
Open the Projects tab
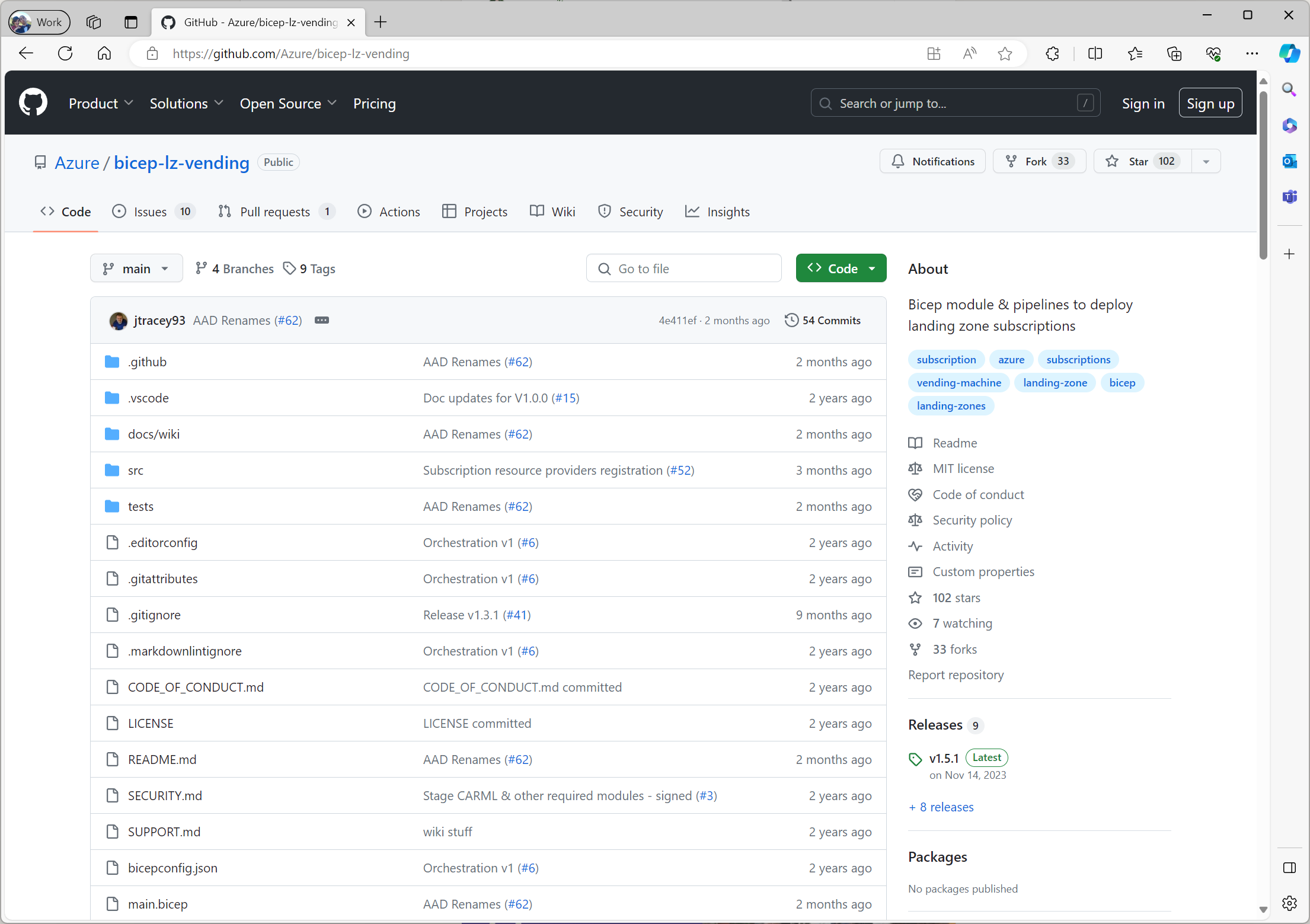[475, 212]
